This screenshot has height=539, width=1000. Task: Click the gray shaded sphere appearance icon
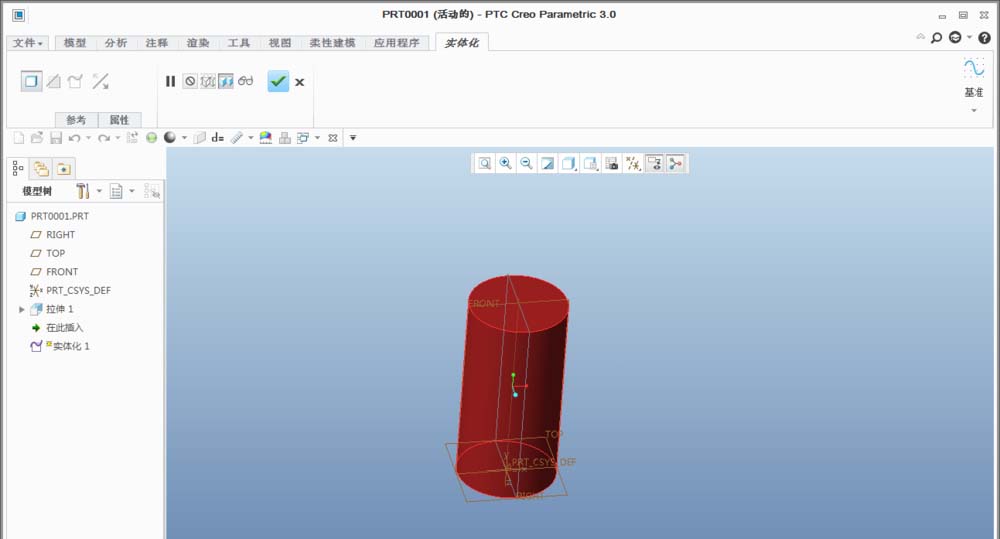(170, 138)
